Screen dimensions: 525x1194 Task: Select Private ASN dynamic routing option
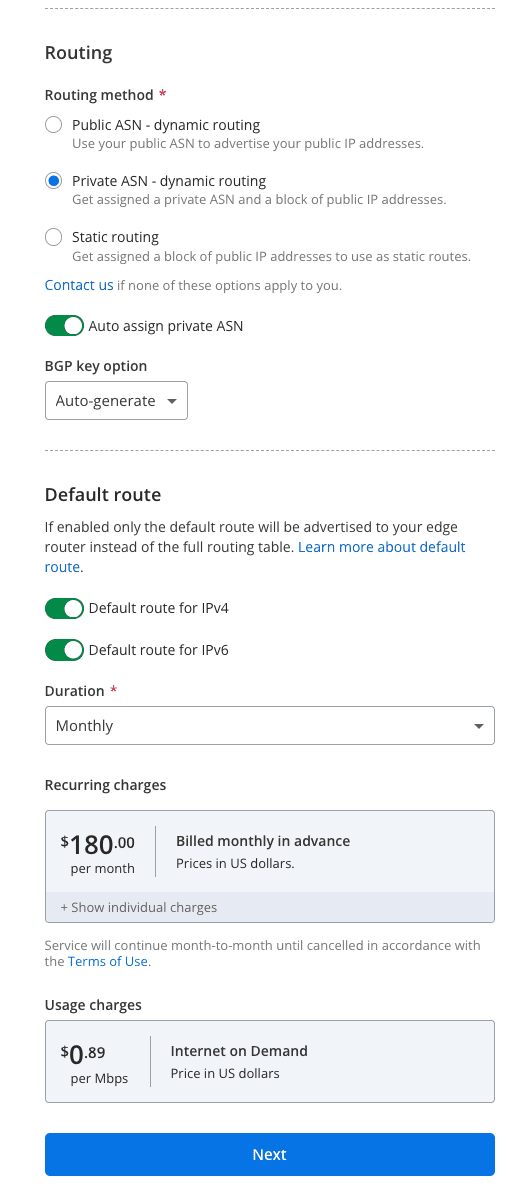[x=53, y=181]
